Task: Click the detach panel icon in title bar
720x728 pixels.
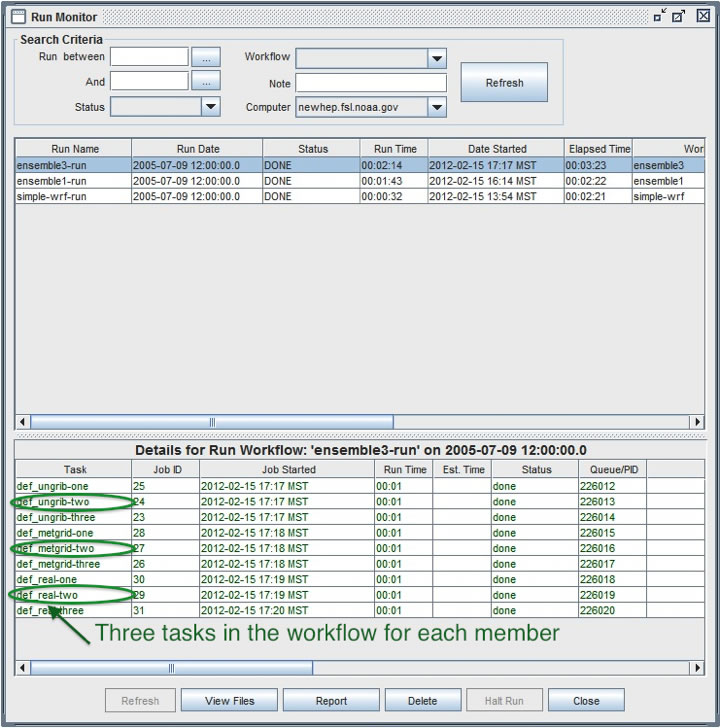Action: click(660, 15)
